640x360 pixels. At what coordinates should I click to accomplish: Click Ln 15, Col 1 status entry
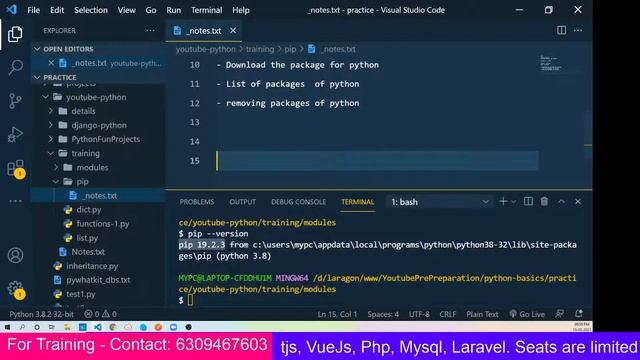pyautogui.click(x=337, y=314)
